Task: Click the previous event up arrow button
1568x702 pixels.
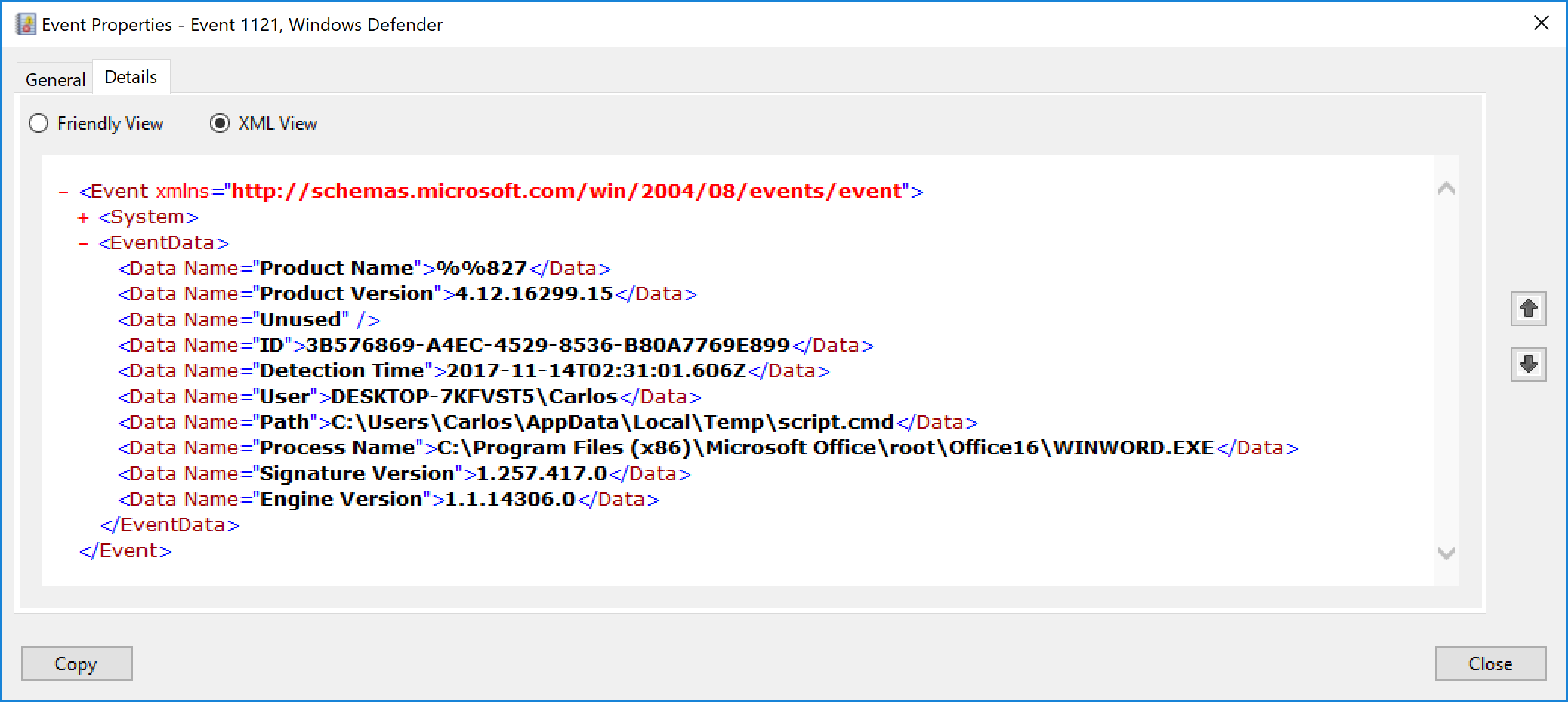Action: [x=1528, y=309]
